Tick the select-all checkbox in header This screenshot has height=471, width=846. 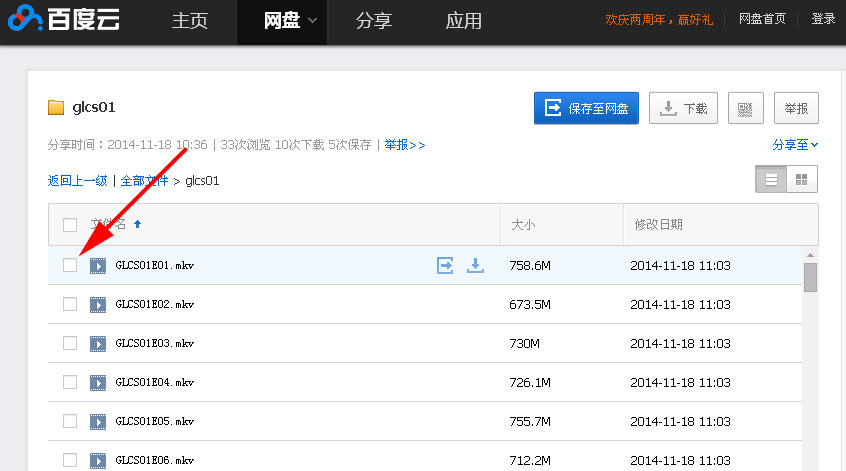click(x=70, y=224)
